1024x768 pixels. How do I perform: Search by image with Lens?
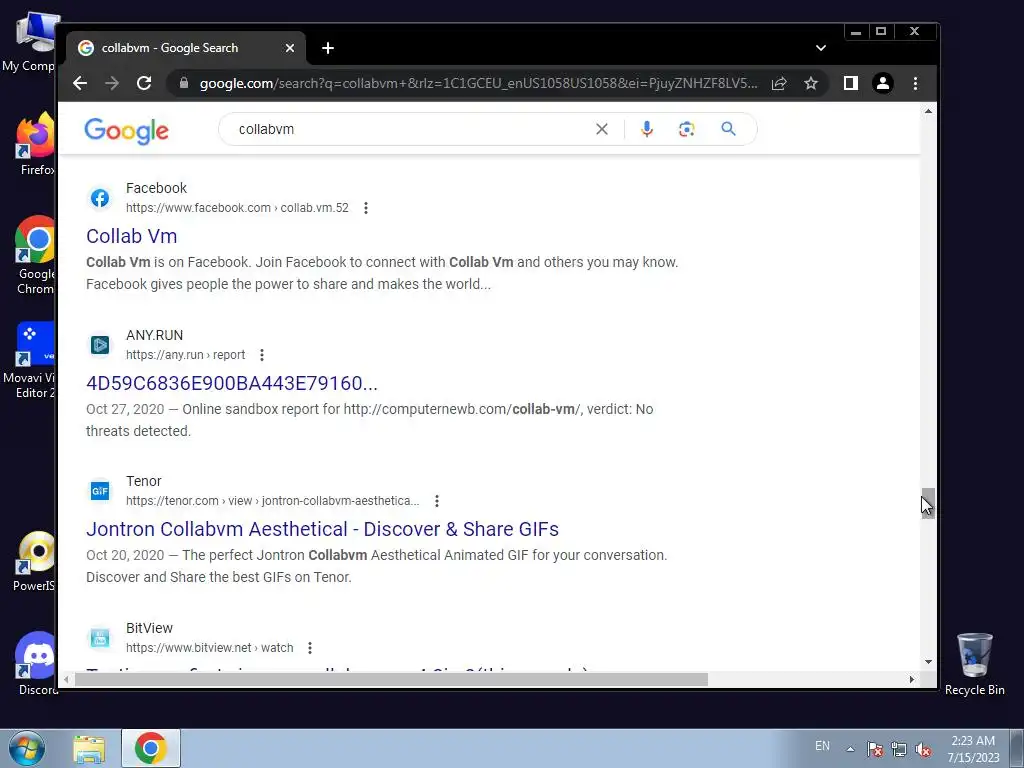[686, 129]
